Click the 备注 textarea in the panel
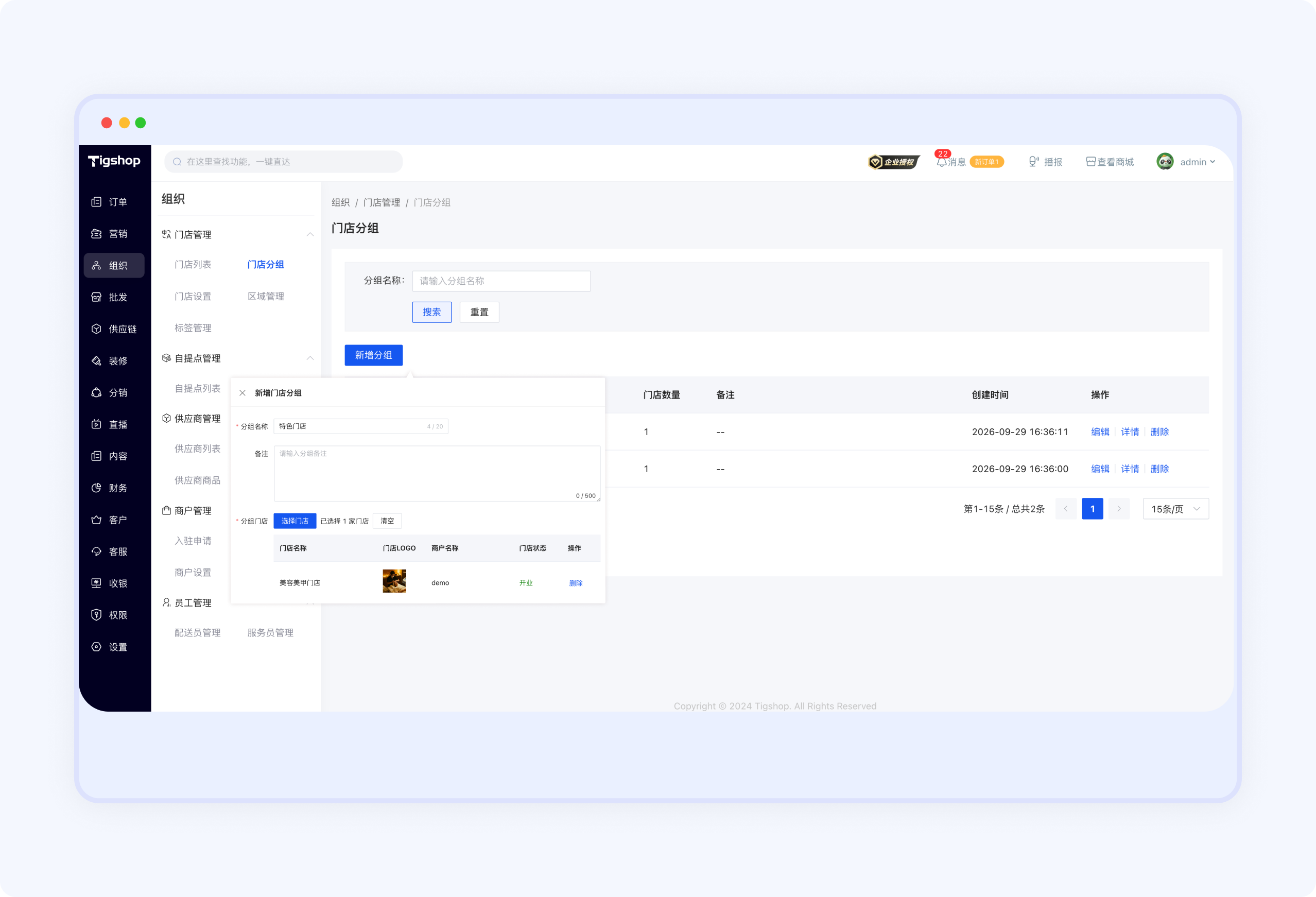1316x897 pixels. tap(437, 473)
